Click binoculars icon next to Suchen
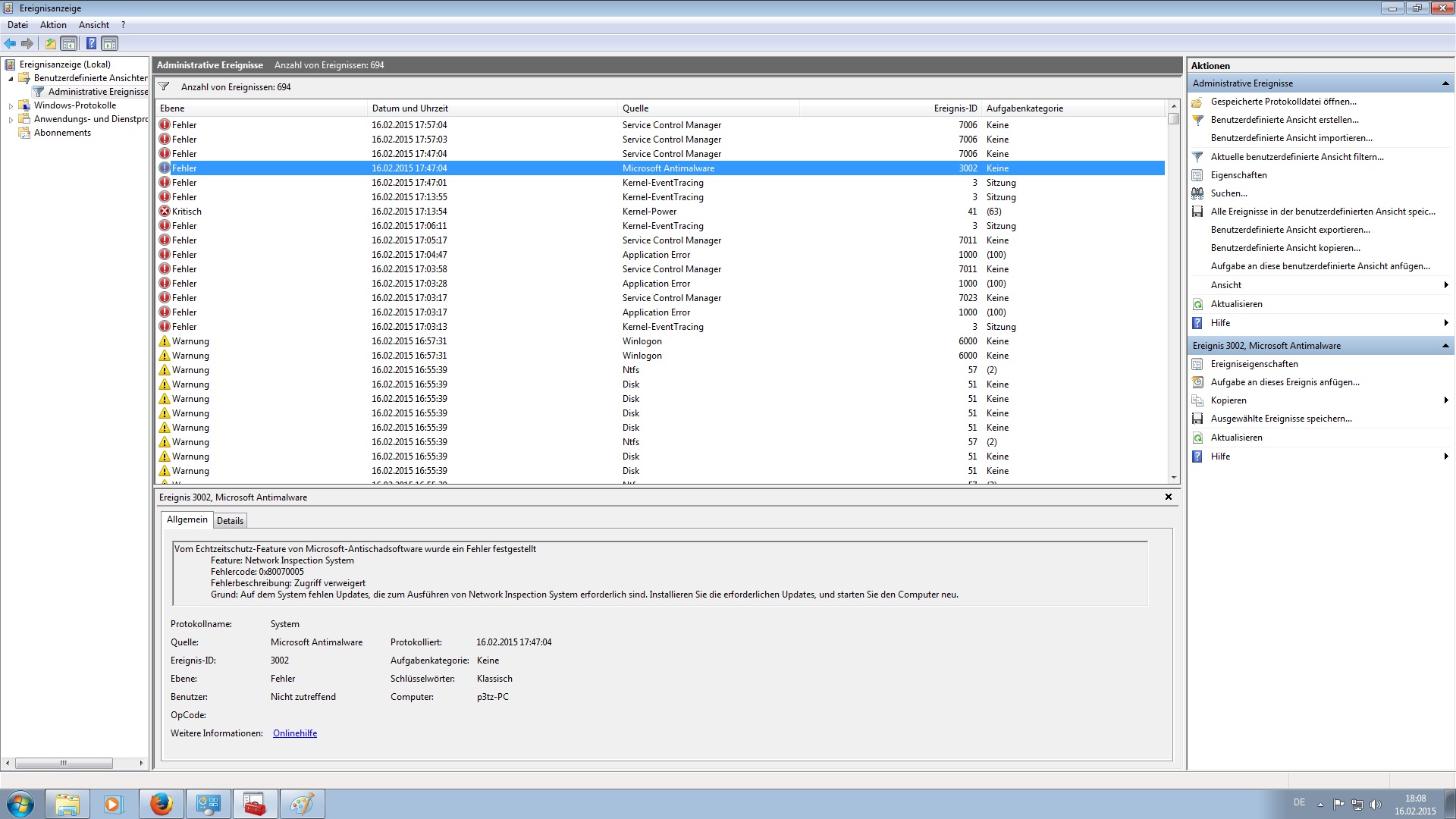Image resolution: width=1456 pixels, height=819 pixels. point(1197,193)
